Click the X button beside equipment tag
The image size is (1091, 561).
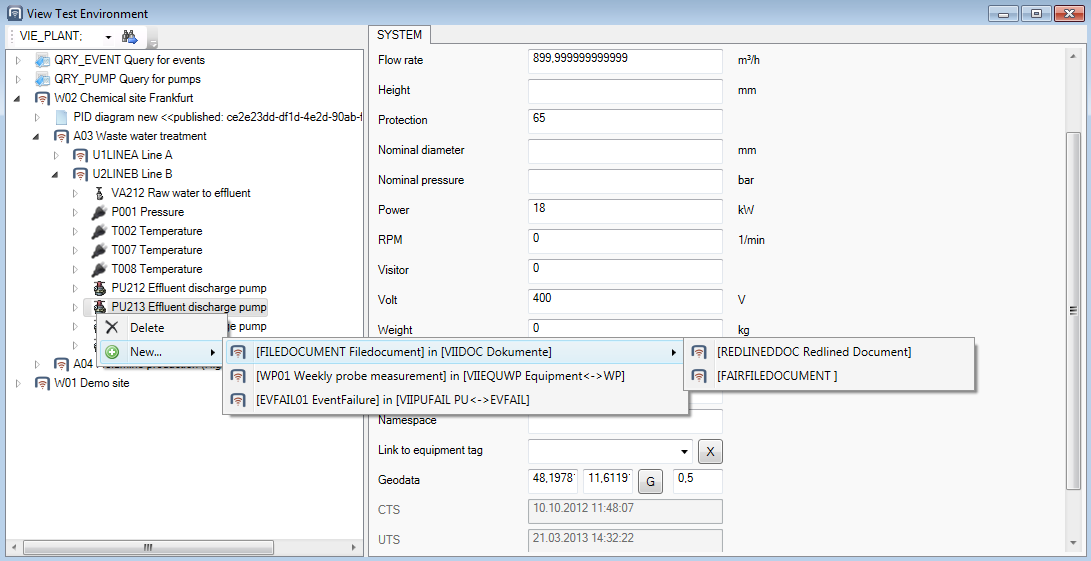click(709, 451)
